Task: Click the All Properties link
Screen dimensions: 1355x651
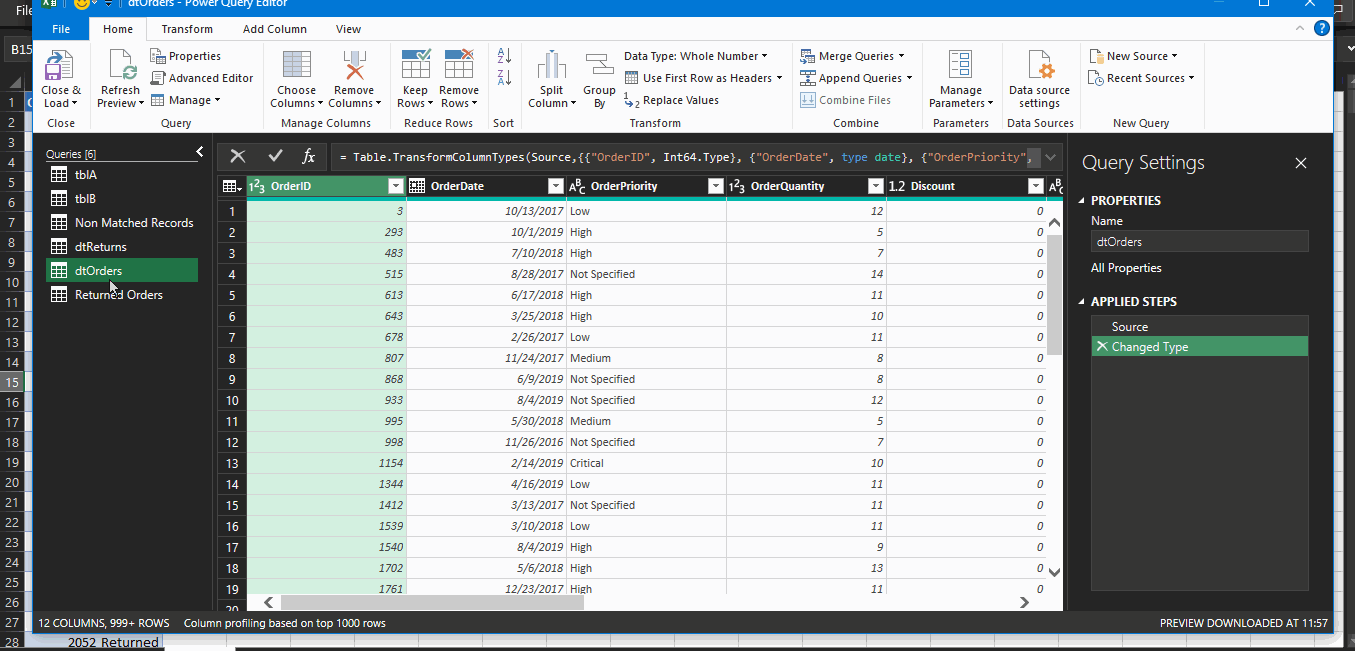Action: (1126, 268)
